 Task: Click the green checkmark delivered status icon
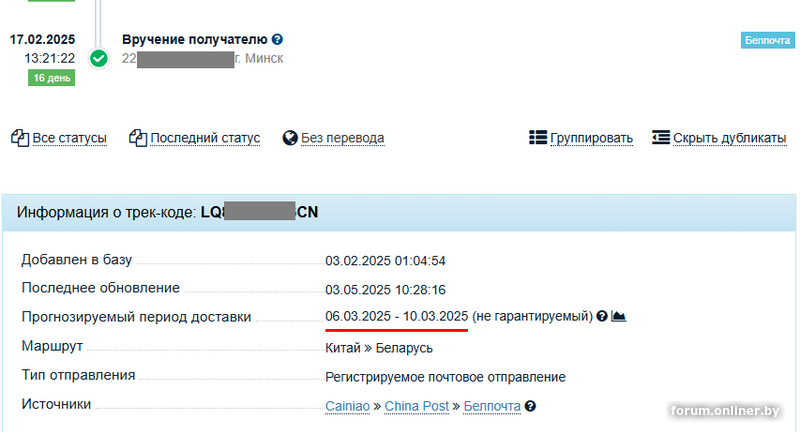(x=98, y=58)
